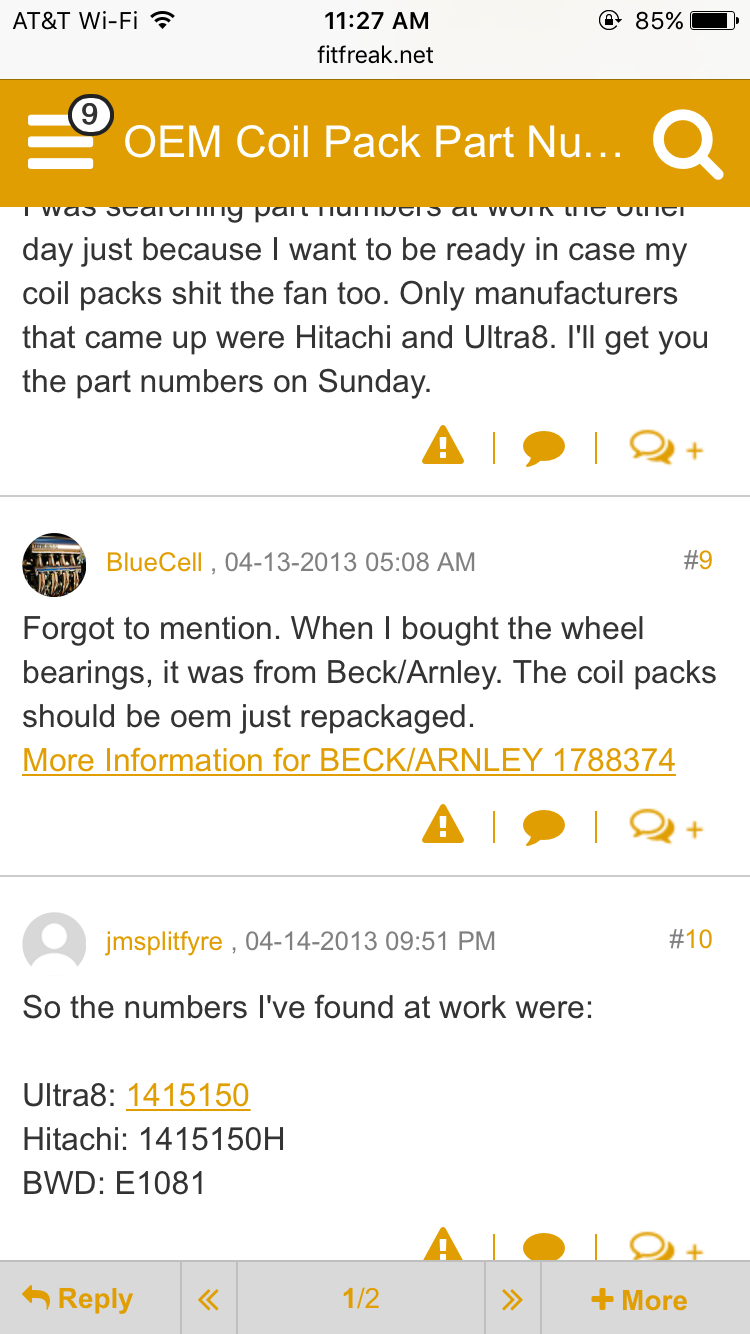
Task: Open BlueCell's avatar picture
Action: pos(54,564)
